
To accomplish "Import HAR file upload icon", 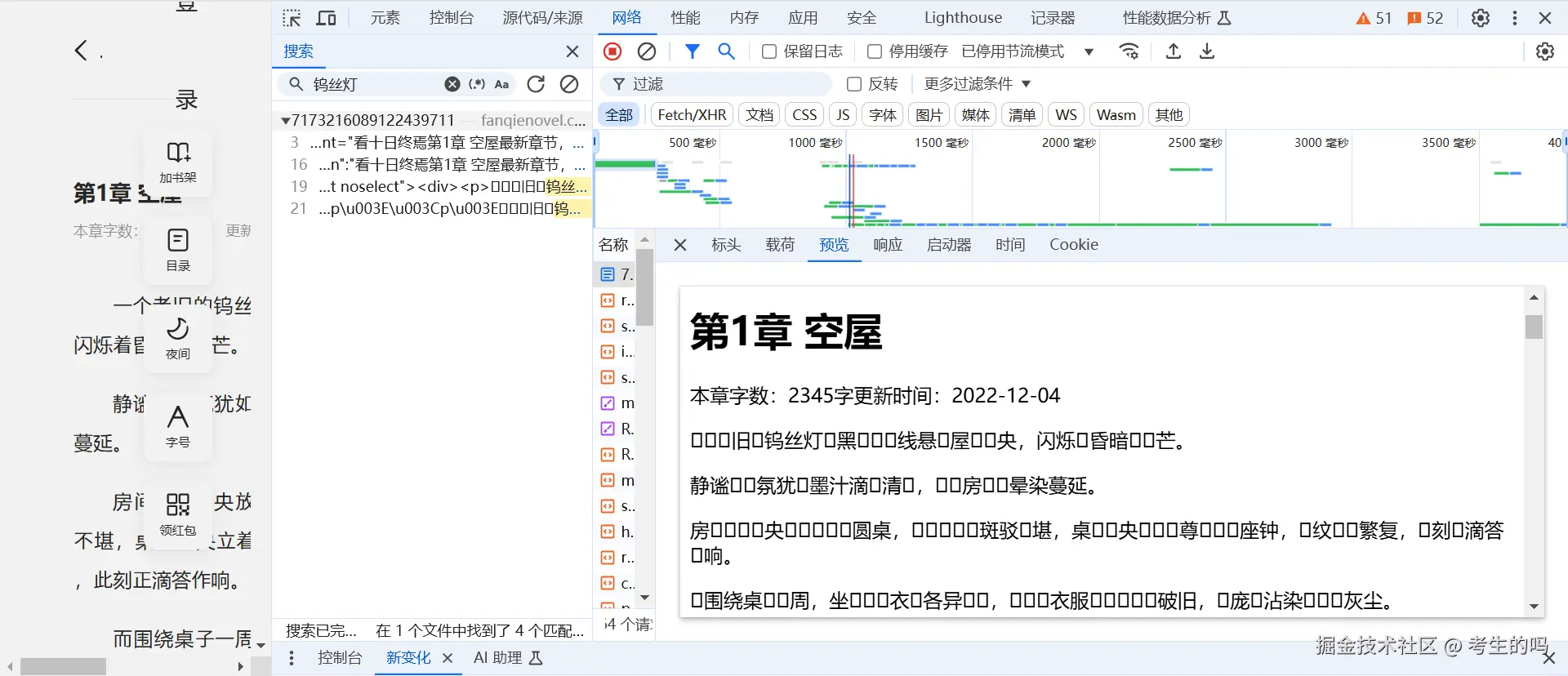I will pyautogui.click(x=1174, y=51).
